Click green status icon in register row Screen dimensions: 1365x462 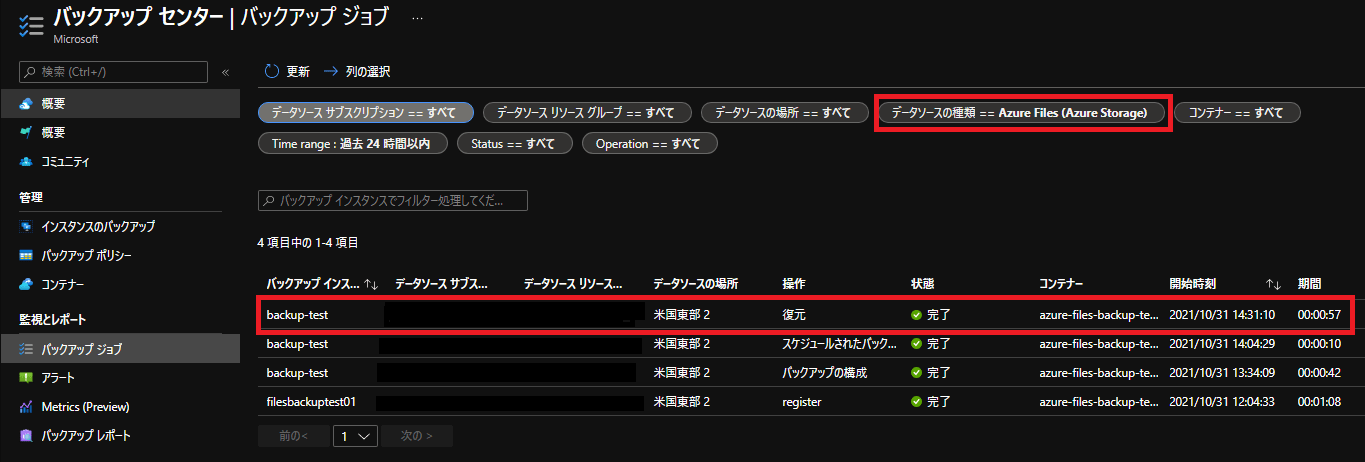click(916, 402)
